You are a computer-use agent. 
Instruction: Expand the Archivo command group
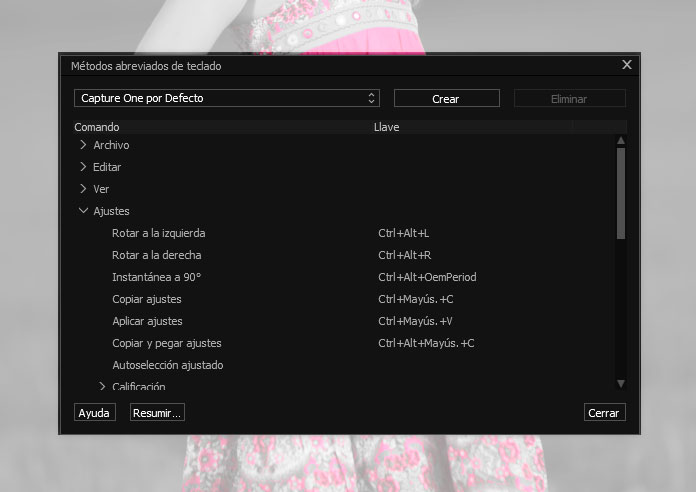tap(83, 145)
